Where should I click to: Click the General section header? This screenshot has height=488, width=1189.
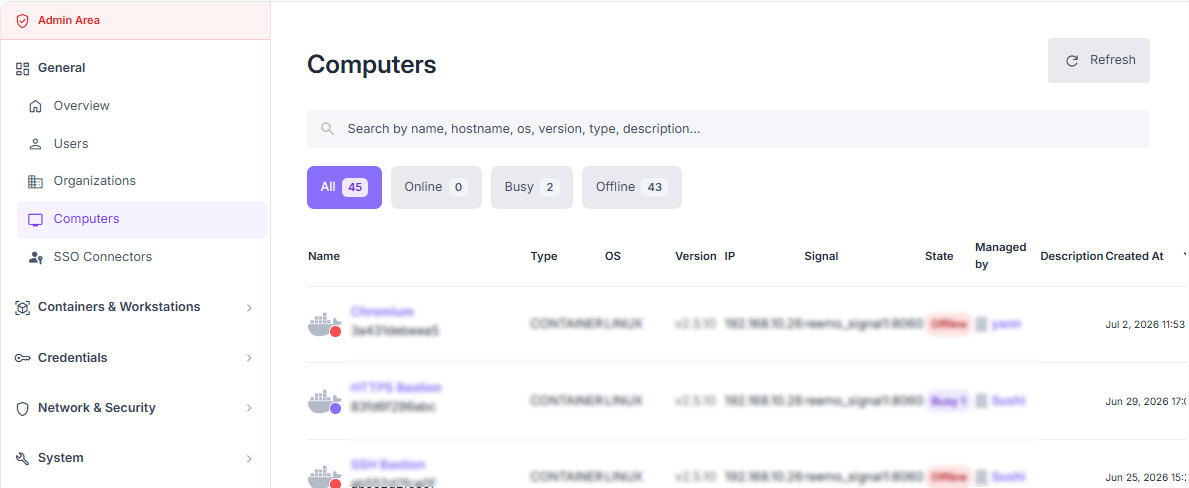point(61,68)
